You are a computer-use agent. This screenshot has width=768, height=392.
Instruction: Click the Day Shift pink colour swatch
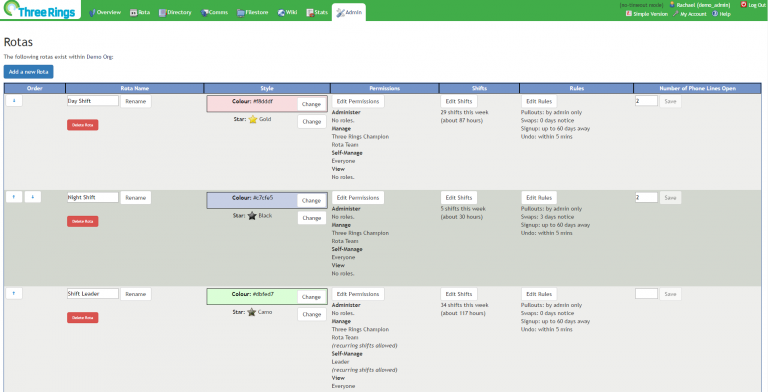click(252, 104)
